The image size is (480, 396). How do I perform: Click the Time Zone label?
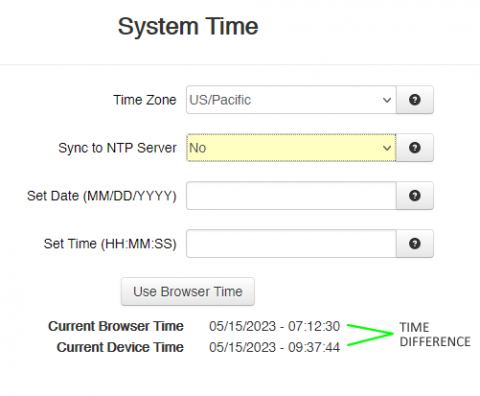[x=145, y=100]
